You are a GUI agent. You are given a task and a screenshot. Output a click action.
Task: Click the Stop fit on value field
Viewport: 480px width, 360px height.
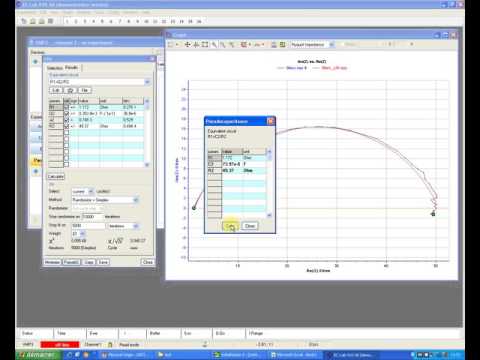[88, 226]
